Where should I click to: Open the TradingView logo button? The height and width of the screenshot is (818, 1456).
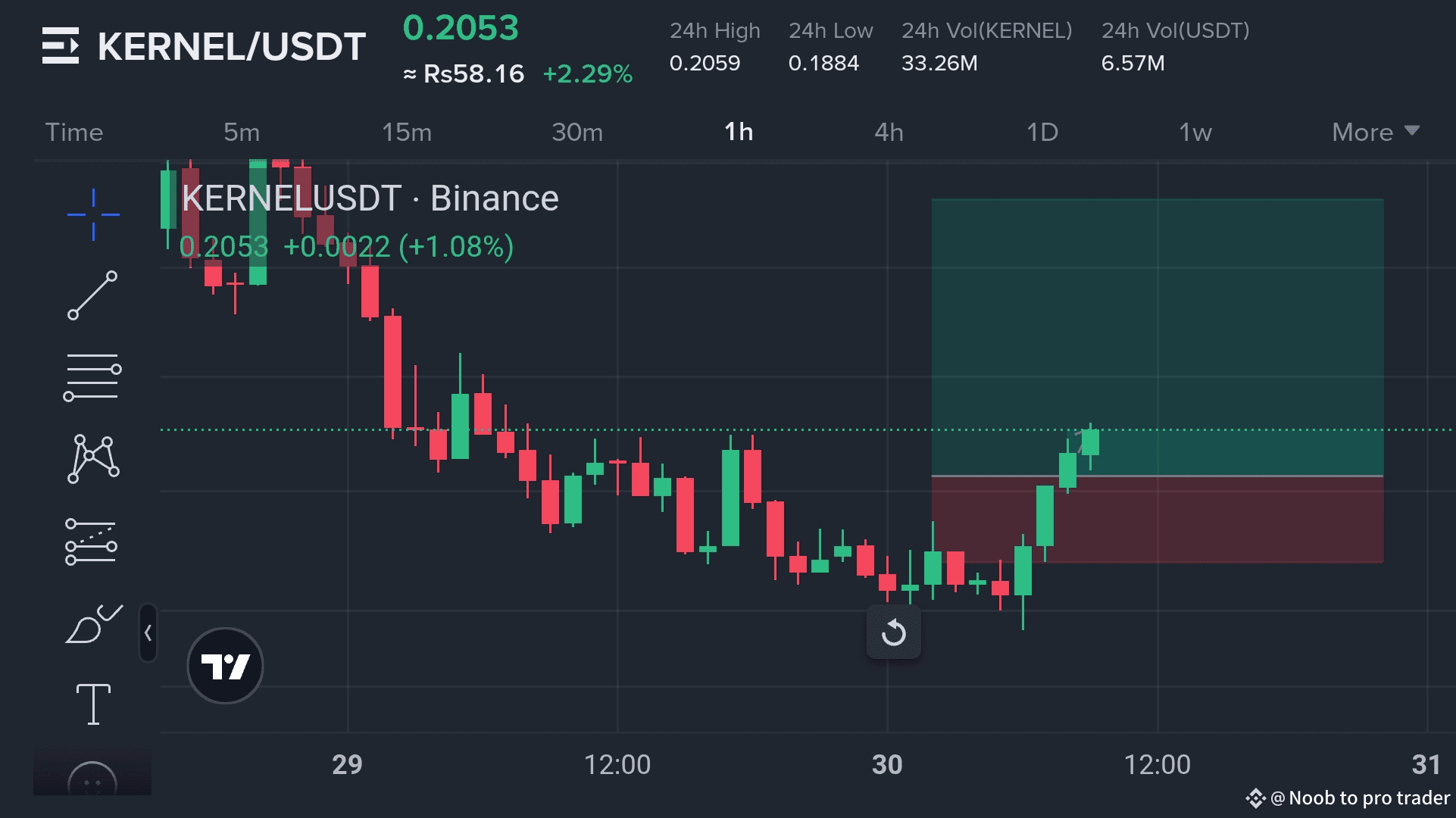point(225,666)
